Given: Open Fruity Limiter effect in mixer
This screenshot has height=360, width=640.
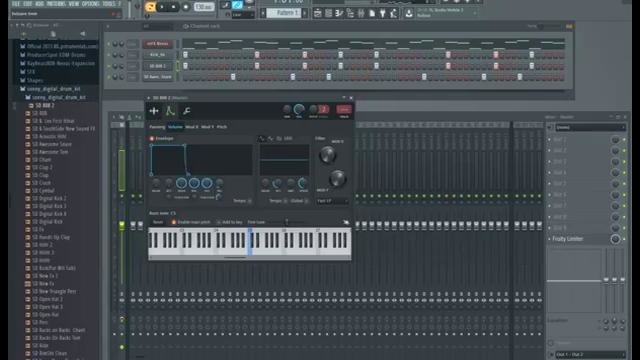Looking at the screenshot, I should pos(568,239).
